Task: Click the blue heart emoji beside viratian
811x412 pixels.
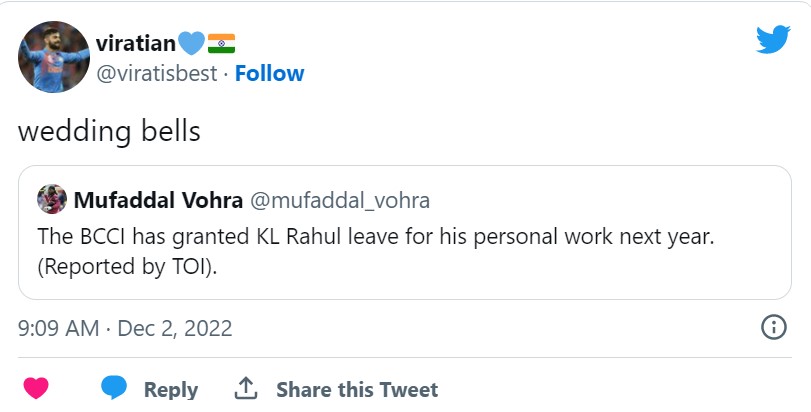Action: (x=191, y=42)
